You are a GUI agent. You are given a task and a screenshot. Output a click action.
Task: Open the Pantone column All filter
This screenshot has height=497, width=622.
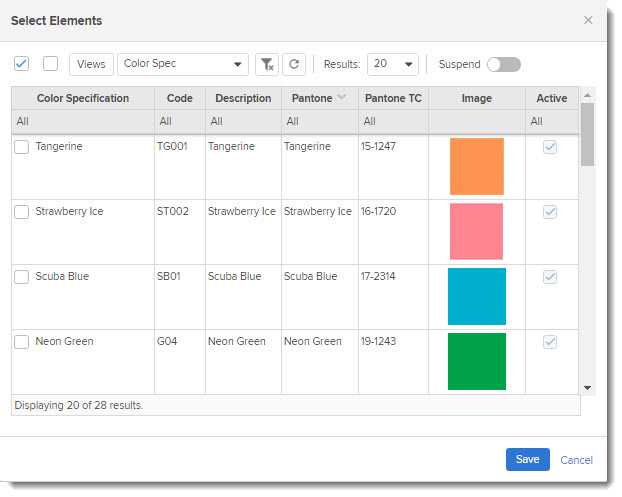coord(320,121)
